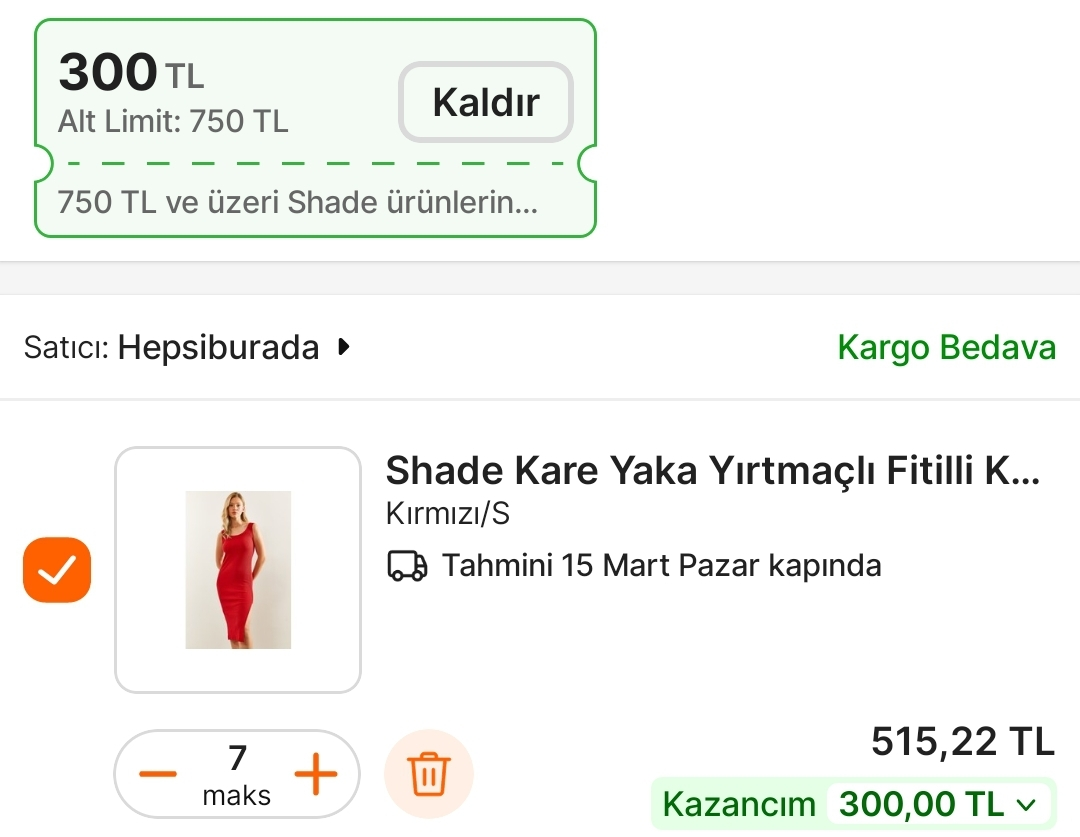Tap the minus icon to decrease quantity
The width and height of the screenshot is (1080, 837).
157,771
